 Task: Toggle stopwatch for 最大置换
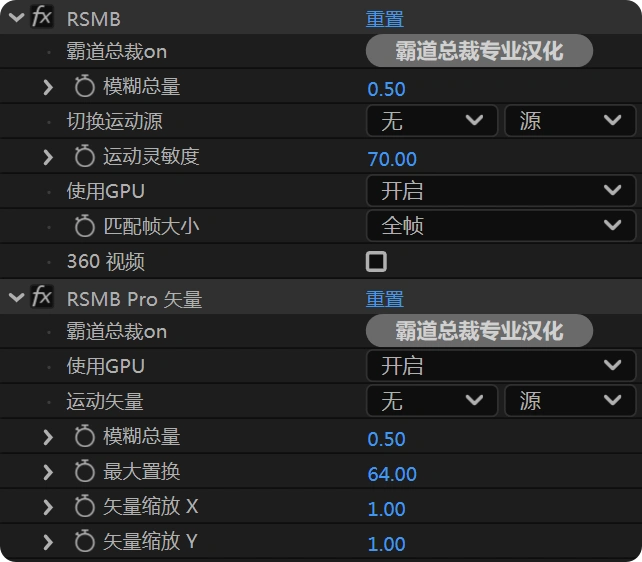pos(85,471)
